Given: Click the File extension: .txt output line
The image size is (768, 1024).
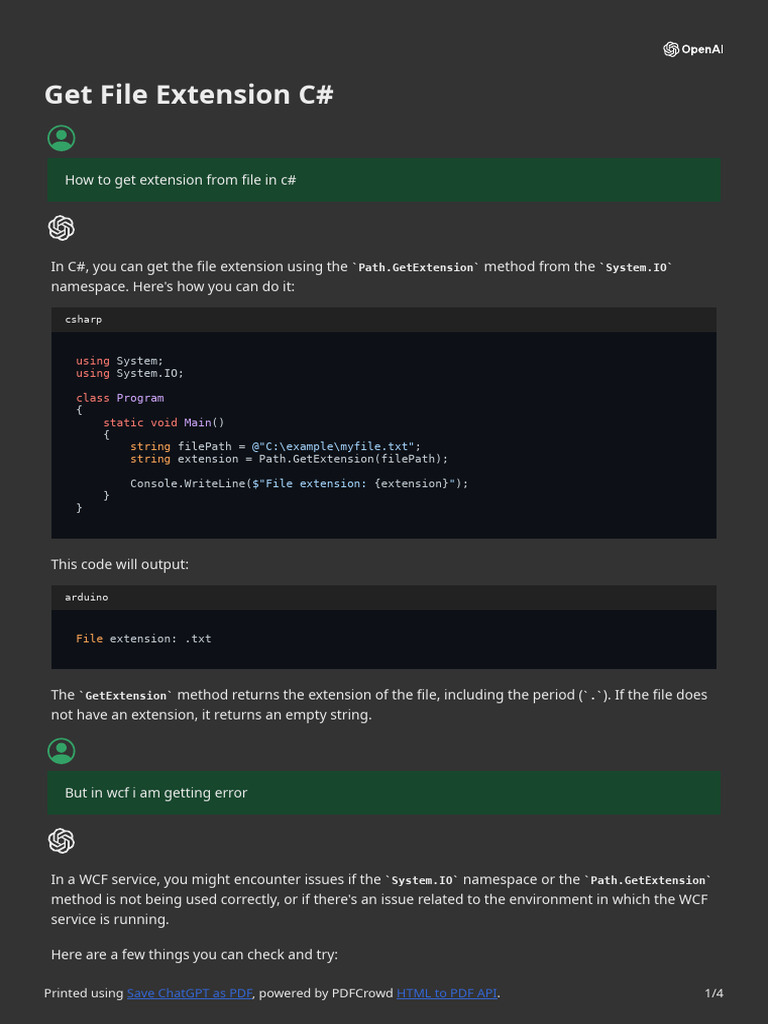Looking at the screenshot, I should 144,638.
